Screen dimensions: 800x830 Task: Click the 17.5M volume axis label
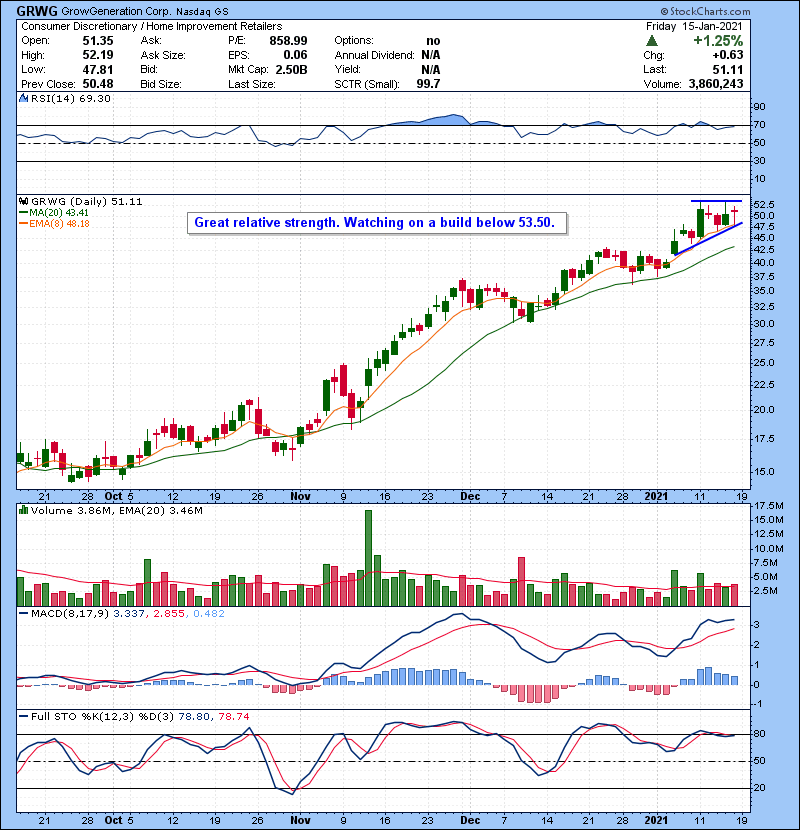[x=768, y=506]
